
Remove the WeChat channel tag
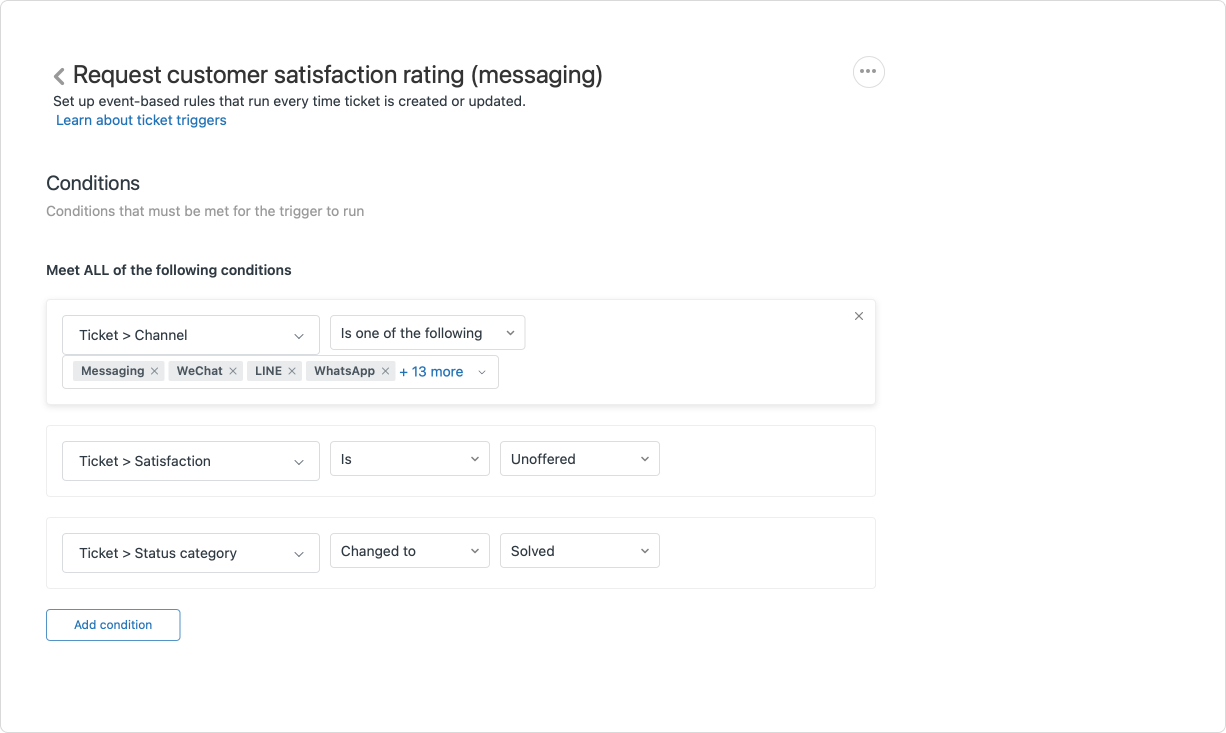(233, 371)
